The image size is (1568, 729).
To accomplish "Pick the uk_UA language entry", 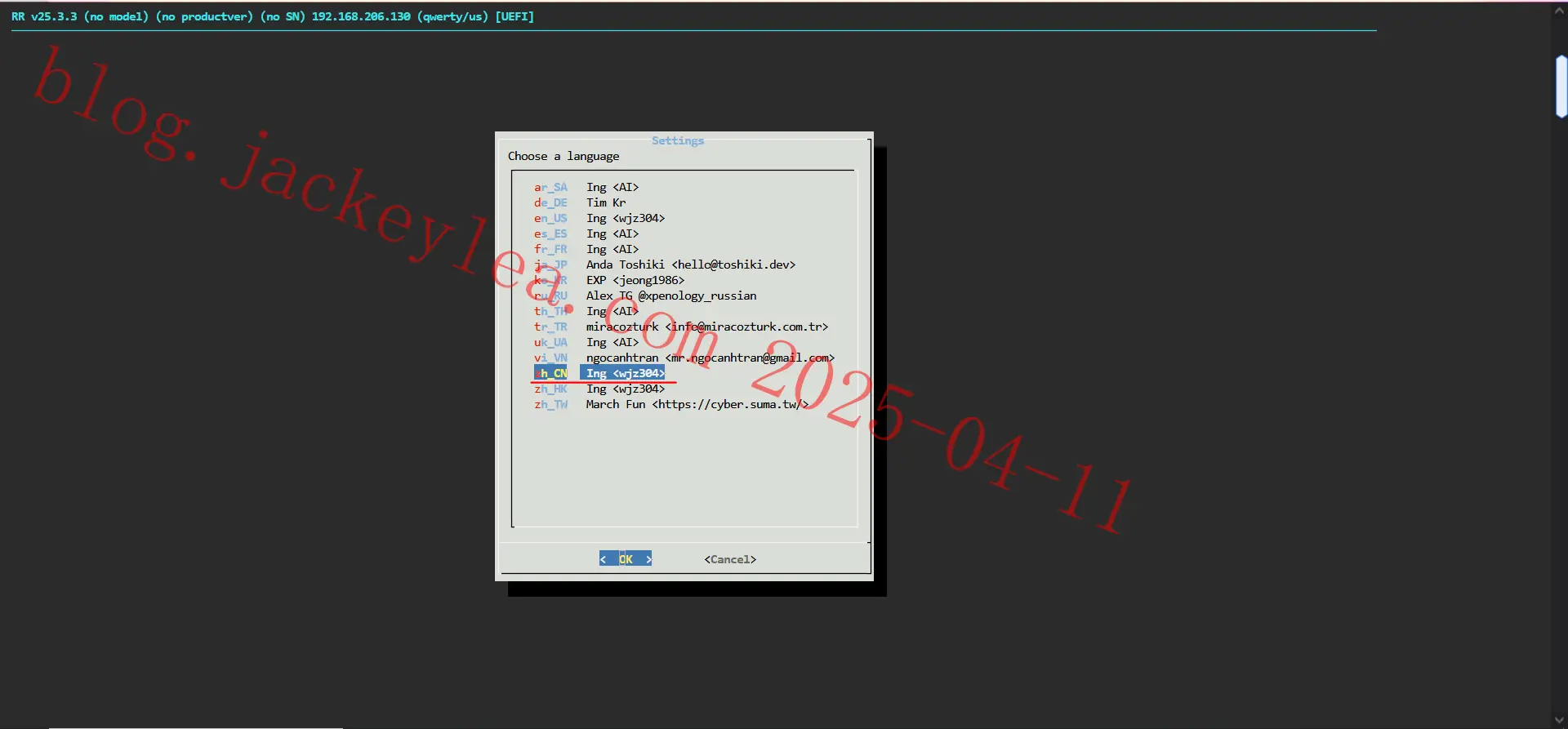I will pos(586,342).
